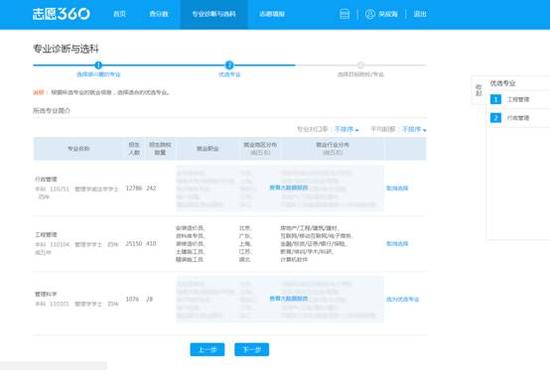
Task: Select 管理科学 as preferred major
Action: 402,300
